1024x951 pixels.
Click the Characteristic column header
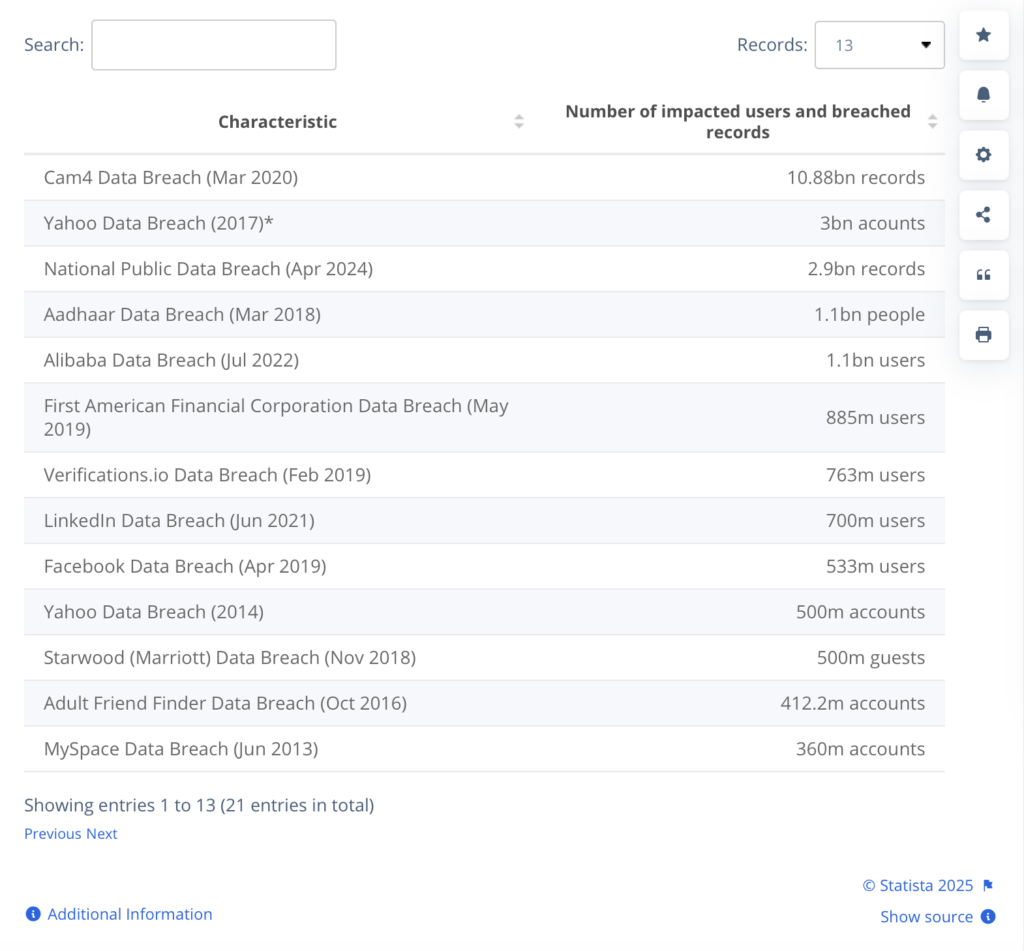click(x=277, y=122)
